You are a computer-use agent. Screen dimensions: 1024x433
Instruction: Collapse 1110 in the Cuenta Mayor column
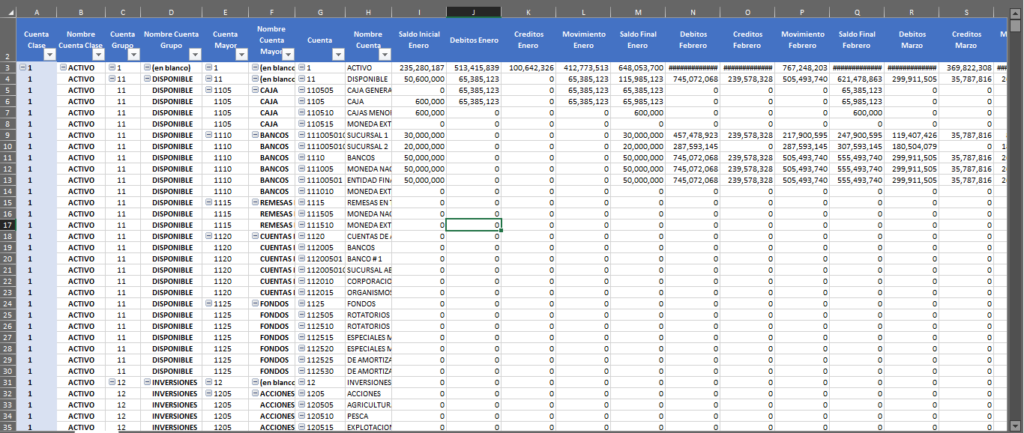(208, 135)
